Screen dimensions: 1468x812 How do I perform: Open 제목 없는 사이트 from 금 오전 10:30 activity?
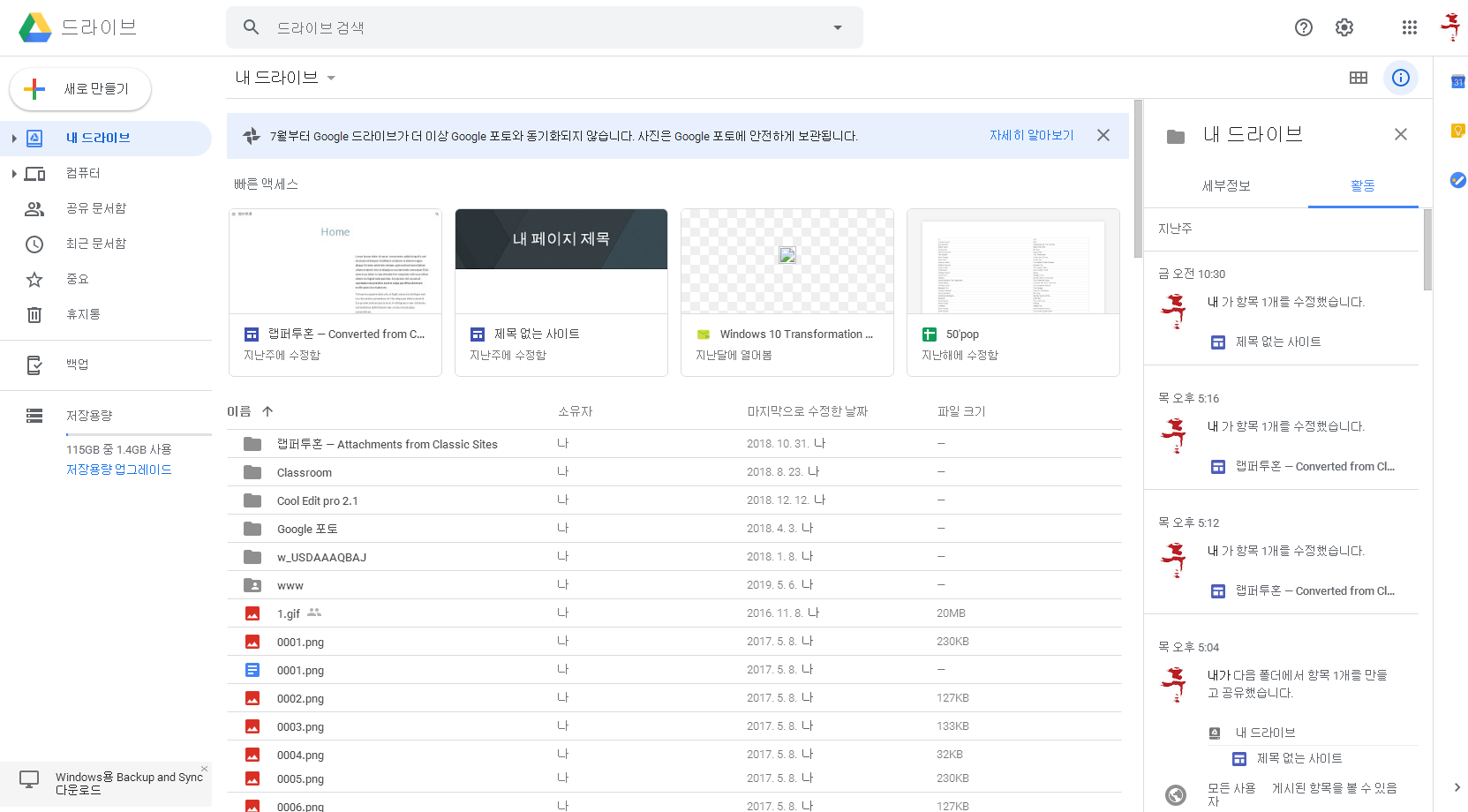(x=1277, y=342)
